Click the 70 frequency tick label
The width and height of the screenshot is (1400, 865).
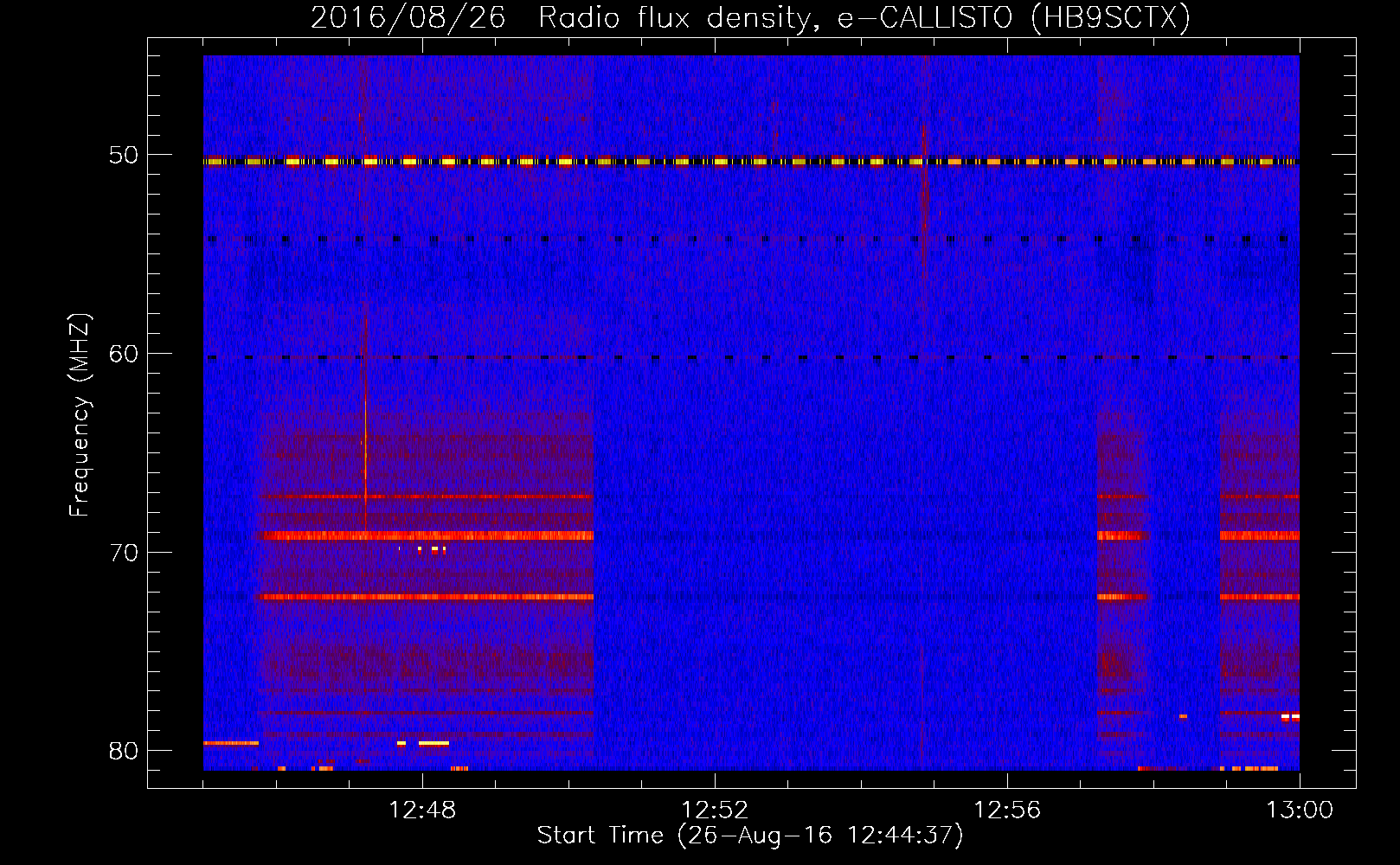coord(124,553)
